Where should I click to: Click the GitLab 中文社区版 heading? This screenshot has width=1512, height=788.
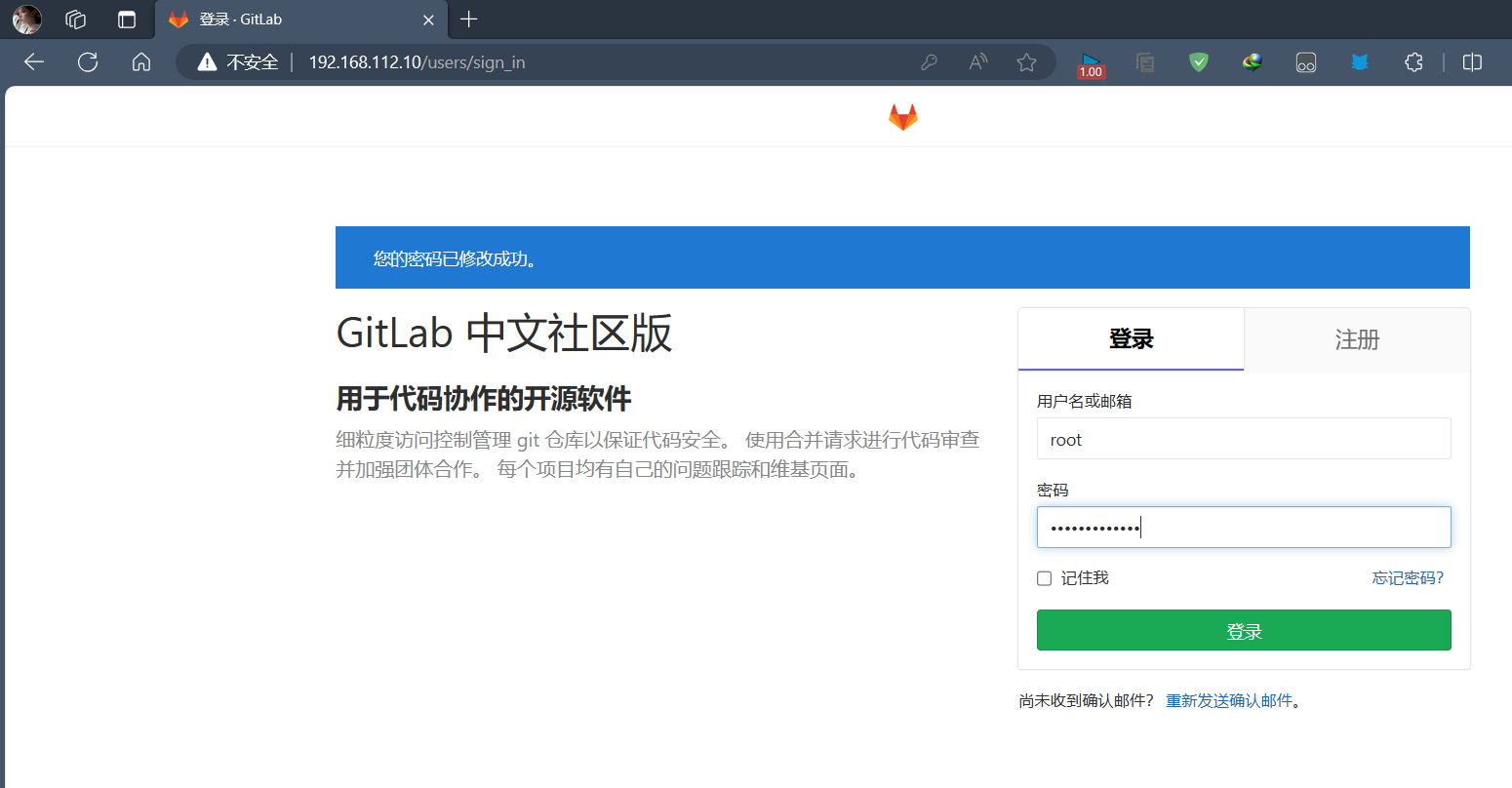click(x=504, y=334)
